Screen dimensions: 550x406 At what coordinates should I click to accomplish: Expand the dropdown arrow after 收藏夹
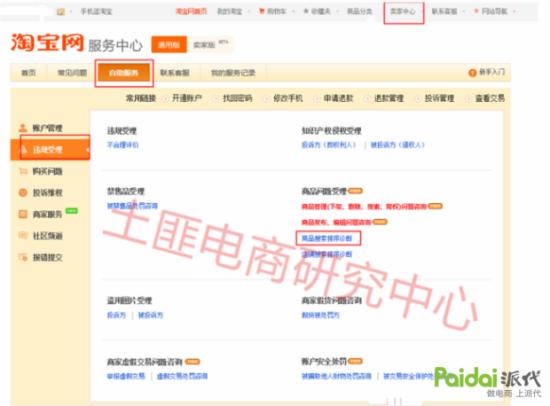(337, 12)
